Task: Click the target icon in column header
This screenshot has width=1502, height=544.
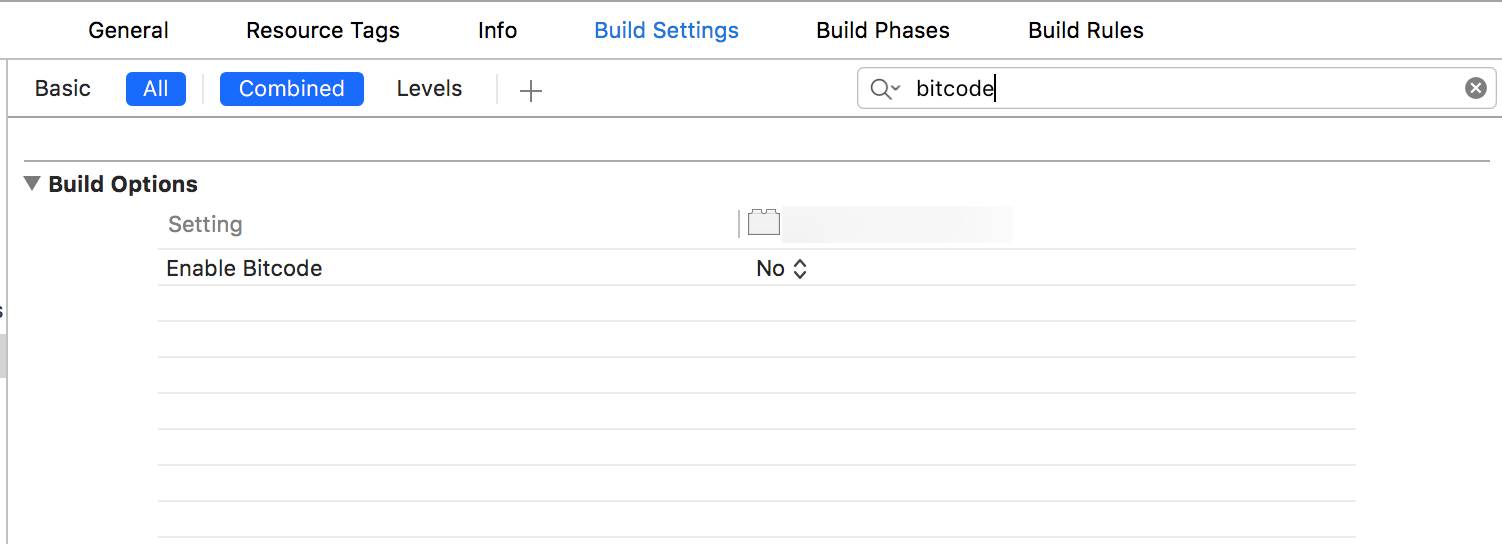Action: pyautogui.click(x=764, y=222)
